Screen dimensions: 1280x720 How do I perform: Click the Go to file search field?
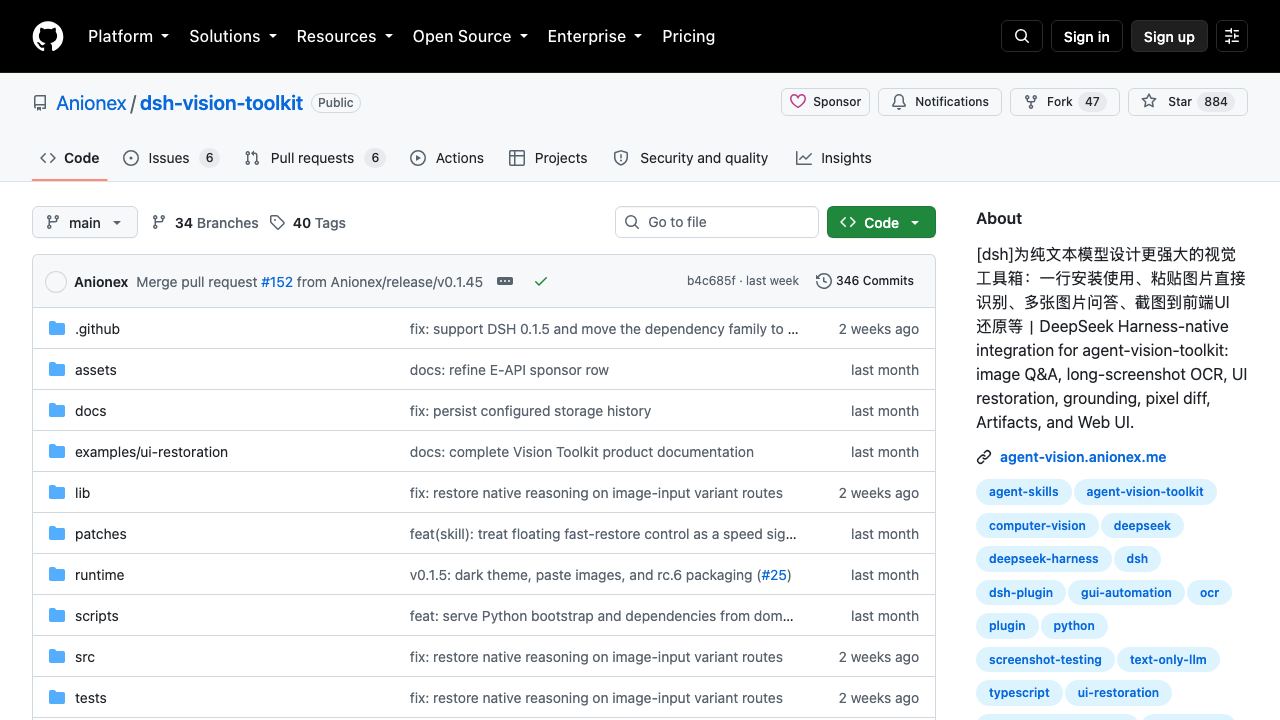716,222
